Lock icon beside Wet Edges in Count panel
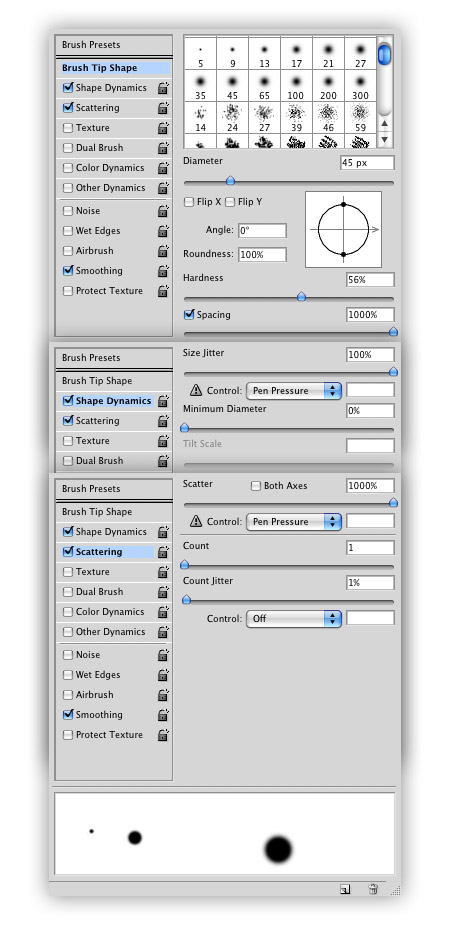Screen dimensions: 450x928 pos(163,675)
